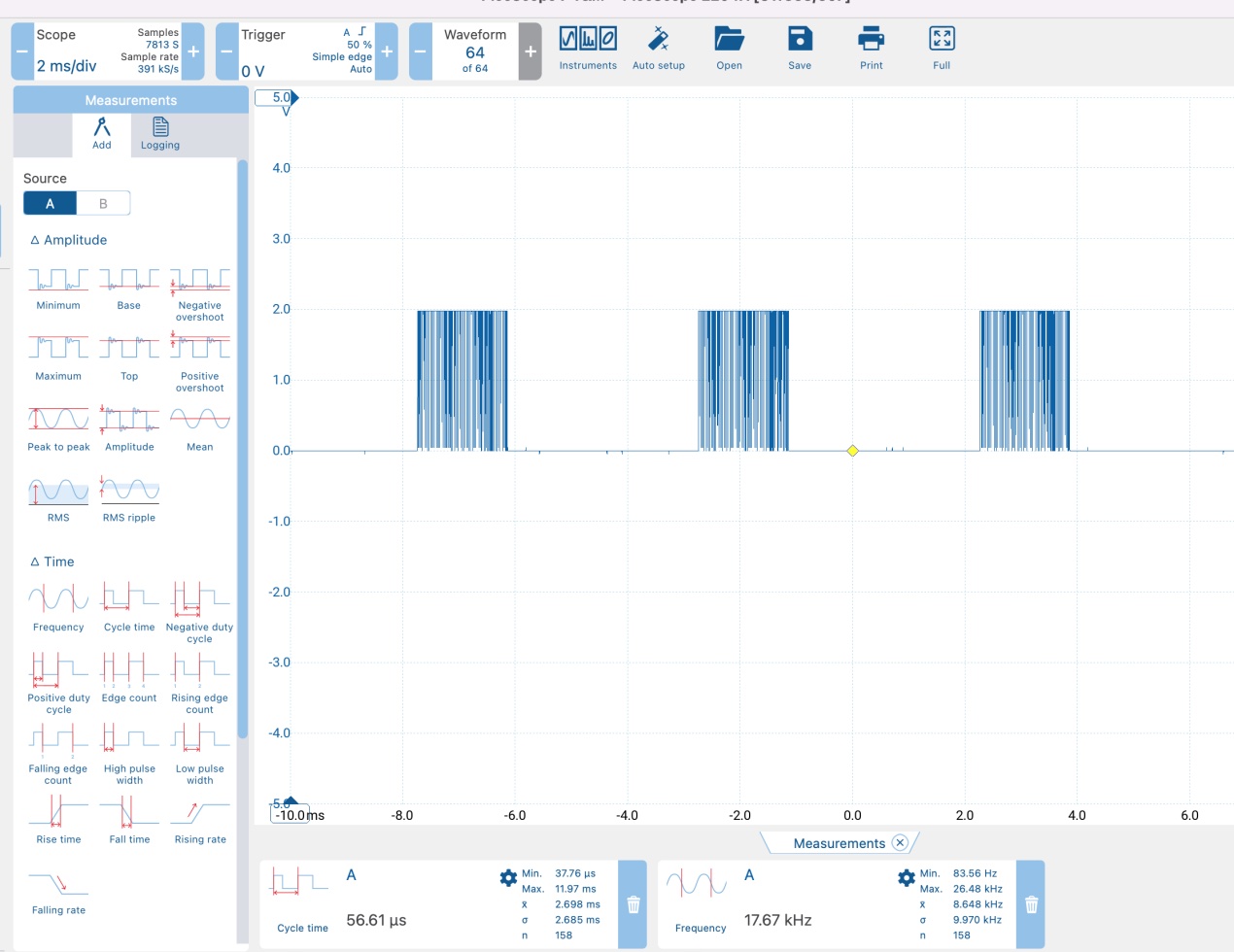Switch source to channel B

[x=103, y=203]
